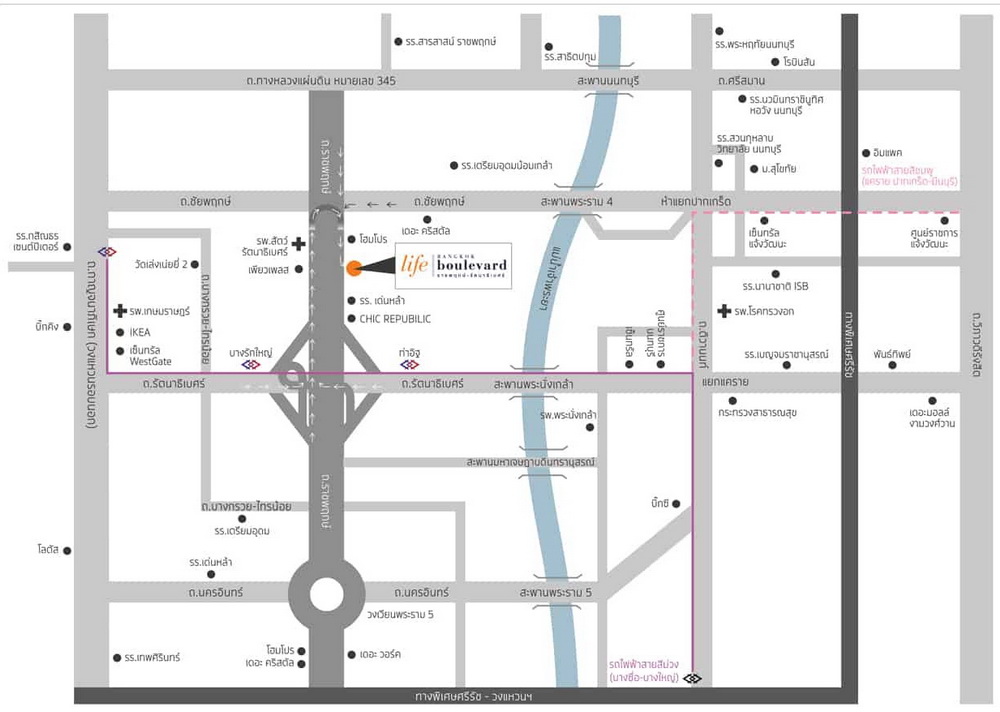The image size is (1000, 712).
Task: Click the 'สะพานพระนั่งเกล้า' bridge label
Action: point(533,384)
